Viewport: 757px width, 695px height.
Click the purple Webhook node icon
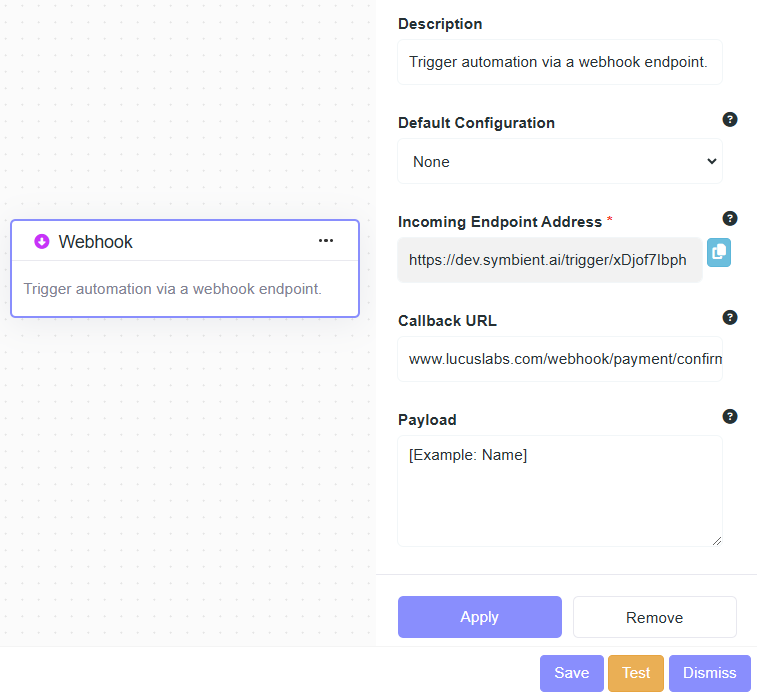pyautogui.click(x=42, y=241)
